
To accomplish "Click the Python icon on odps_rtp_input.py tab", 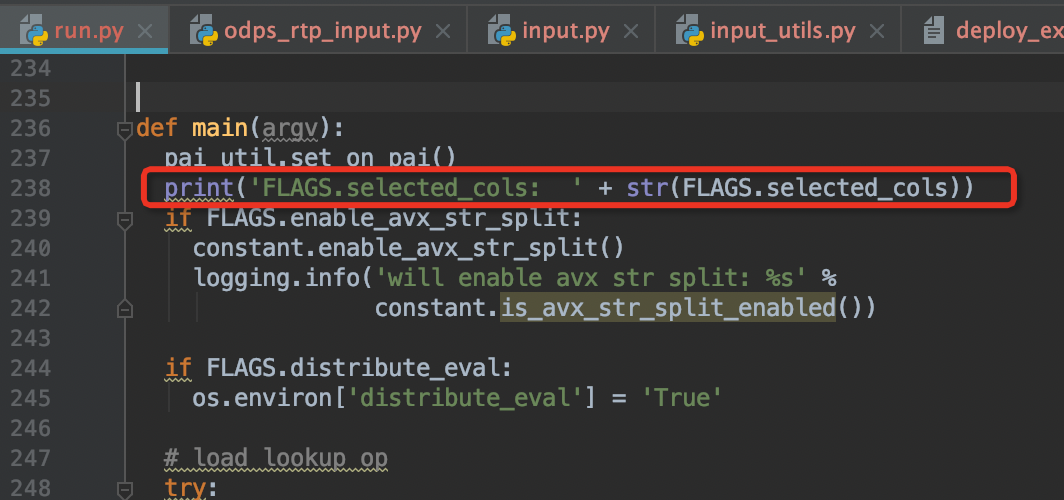I will pyautogui.click(x=204, y=31).
